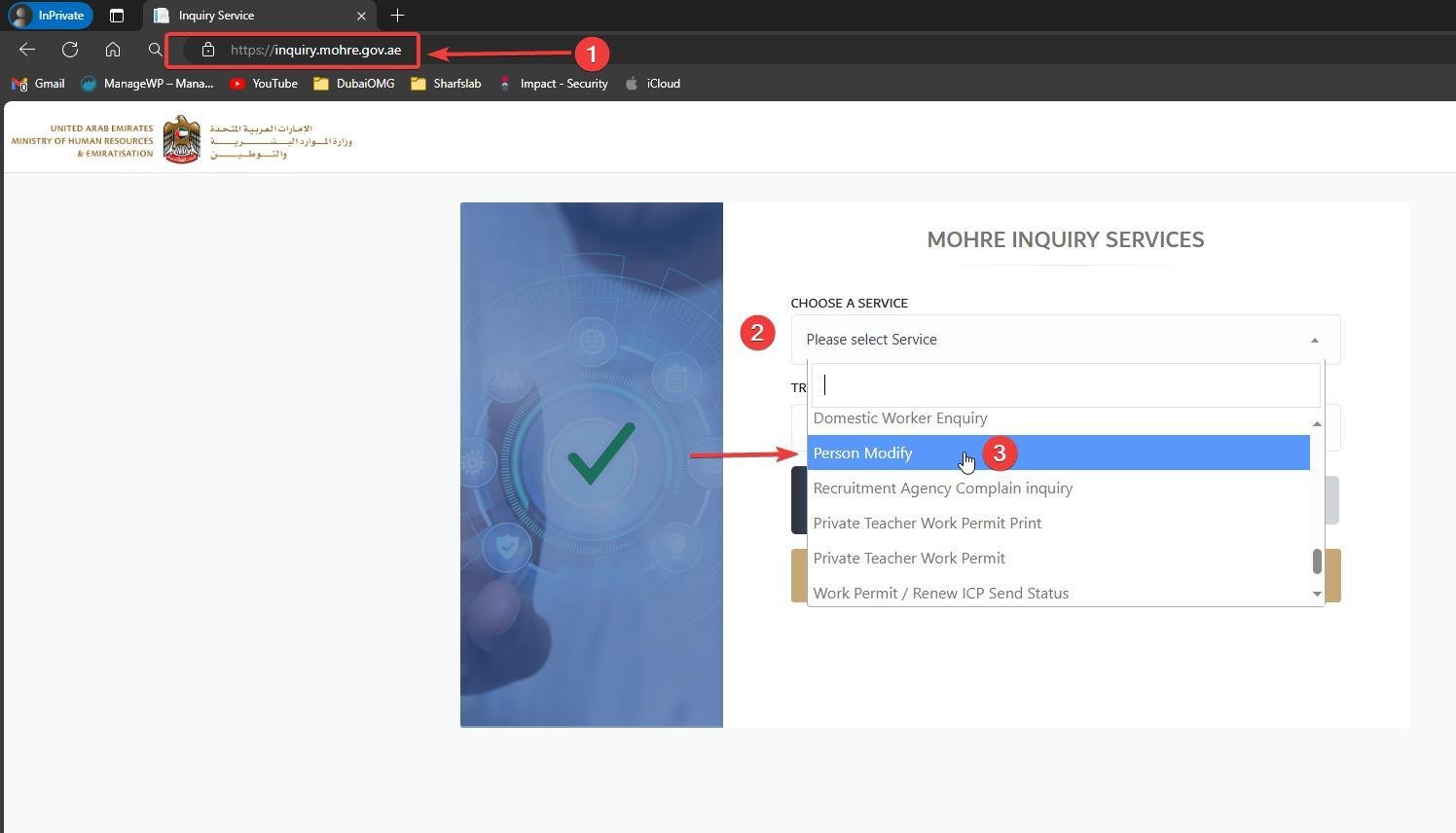The height and width of the screenshot is (833, 1456).
Task: Click the InPrivate profile avatar icon
Action: point(21,15)
